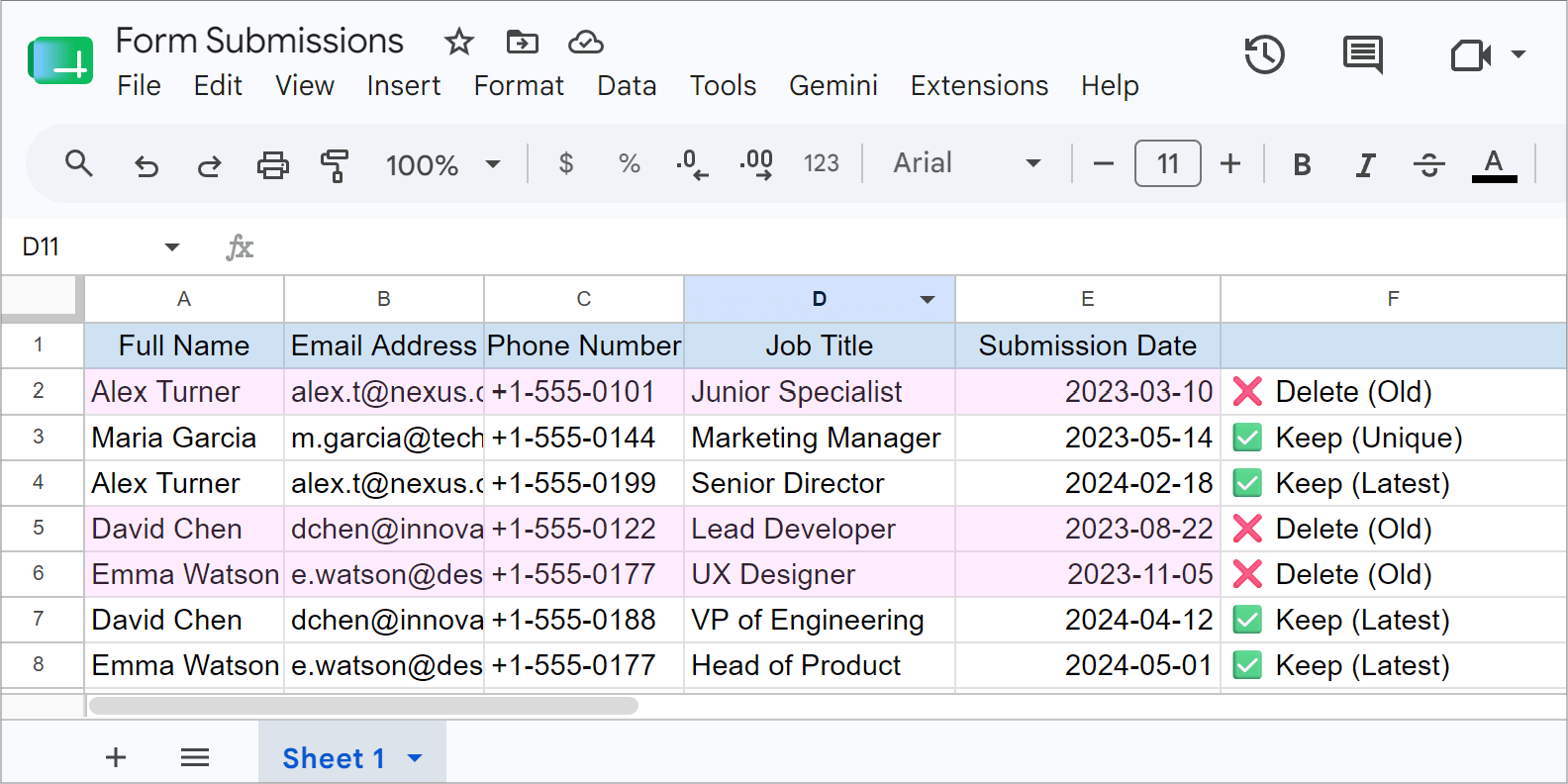Screen dimensions: 1568x784
Task: Open the Insert menu
Action: 404,86
